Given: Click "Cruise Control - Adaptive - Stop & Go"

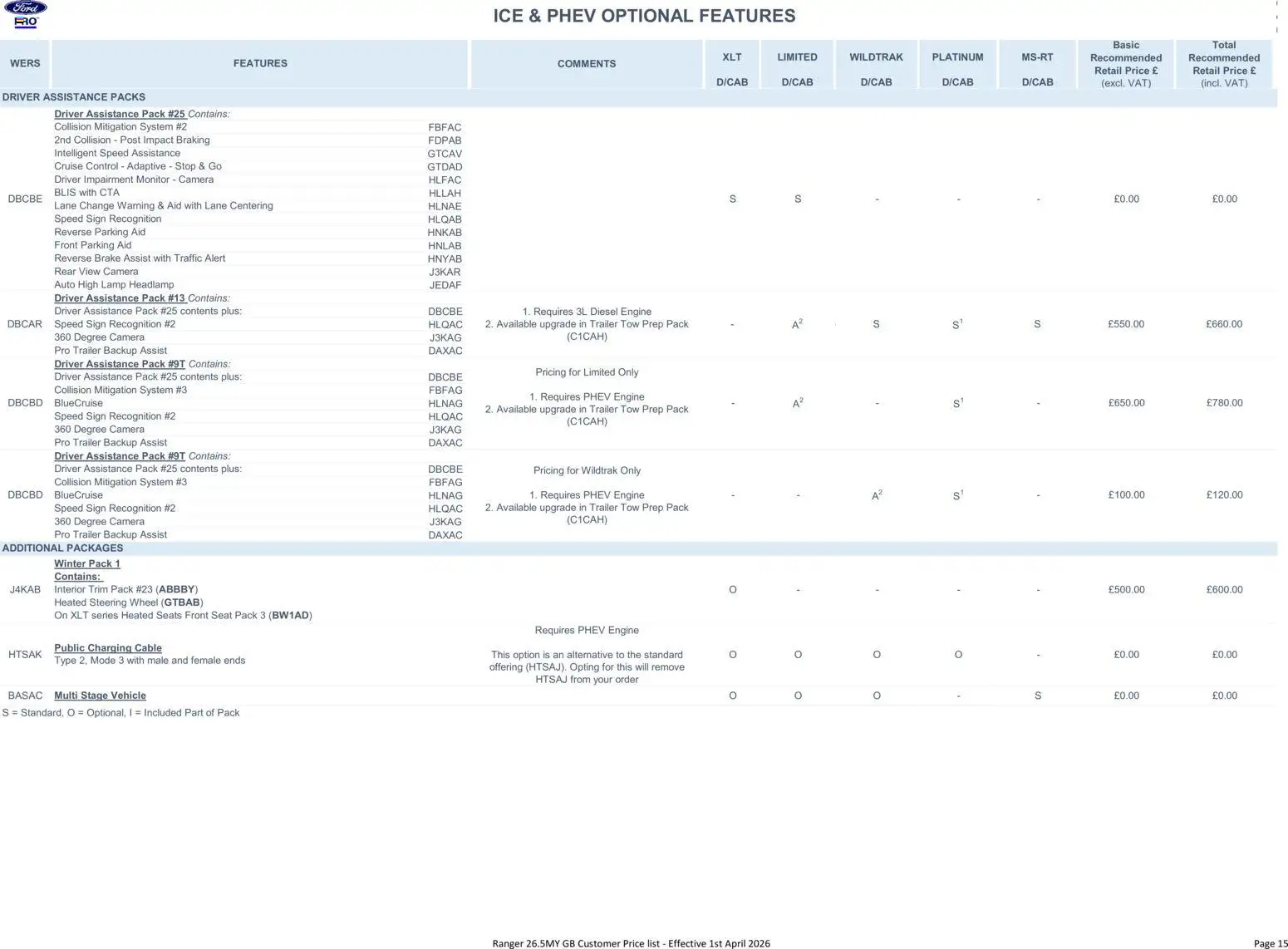Looking at the screenshot, I should point(138,166).
